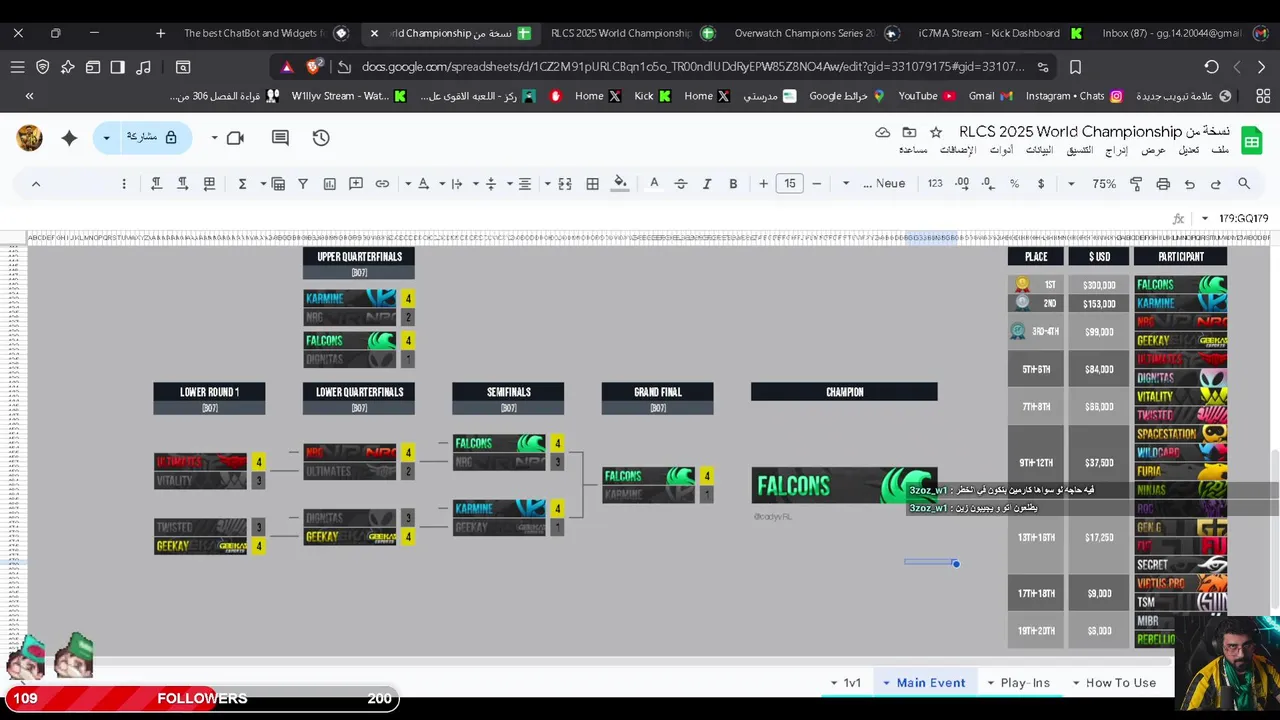
Task: Click the redo arrow in toolbar
Action: [1216, 184]
